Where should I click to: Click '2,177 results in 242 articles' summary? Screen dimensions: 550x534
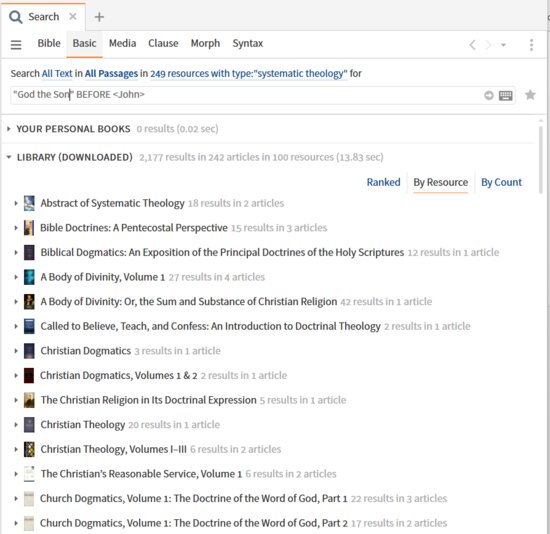click(261, 157)
